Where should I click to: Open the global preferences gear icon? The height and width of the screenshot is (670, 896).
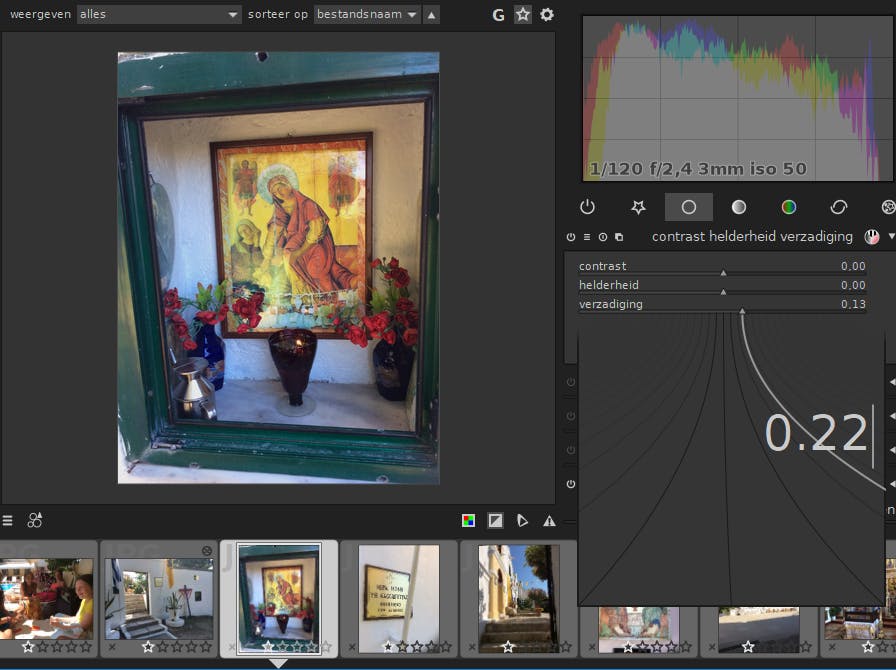point(547,15)
